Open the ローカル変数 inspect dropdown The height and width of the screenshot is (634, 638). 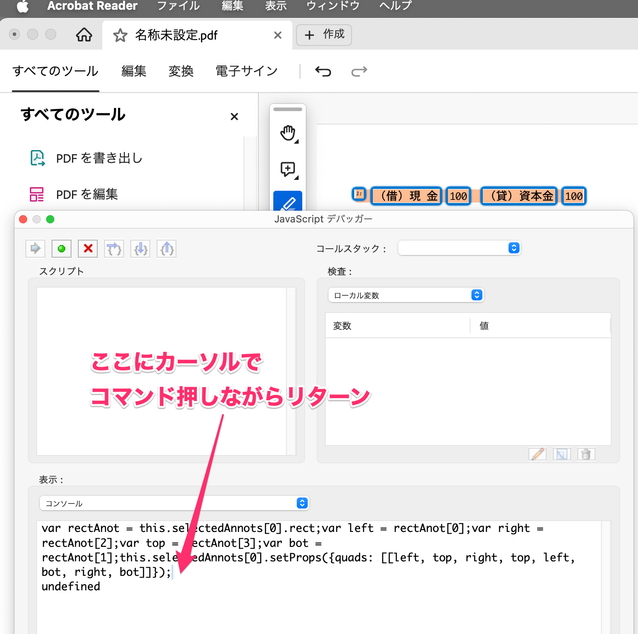pos(406,295)
